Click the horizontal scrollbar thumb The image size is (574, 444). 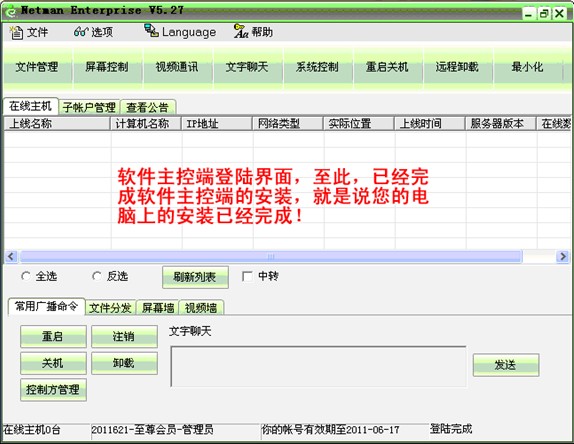[271, 257]
